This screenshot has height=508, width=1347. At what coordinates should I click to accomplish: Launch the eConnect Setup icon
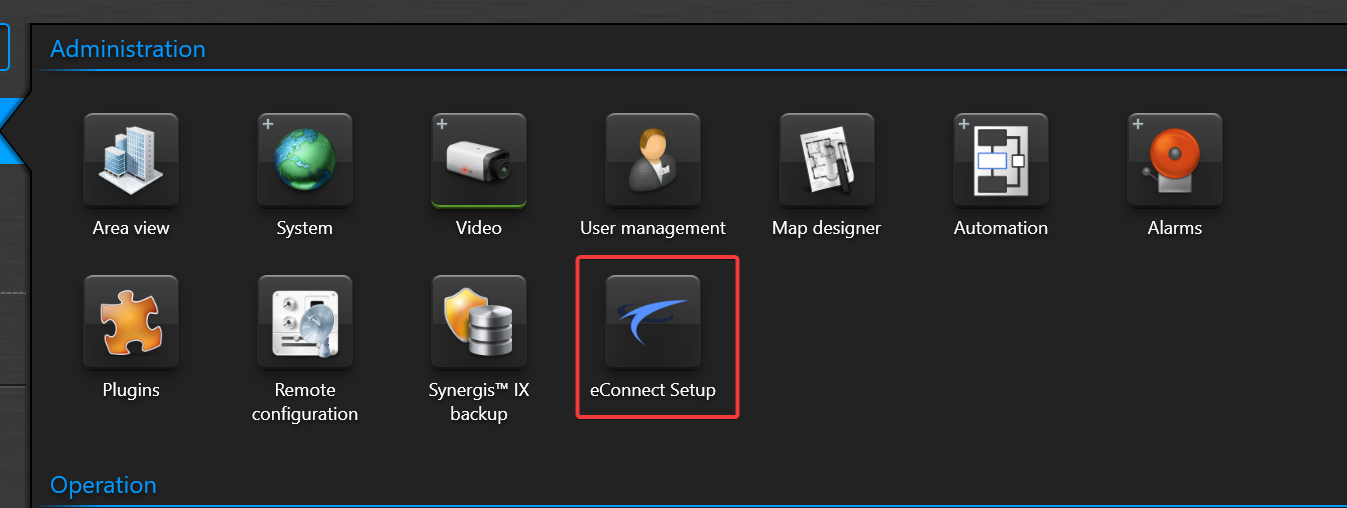click(653, 323)
